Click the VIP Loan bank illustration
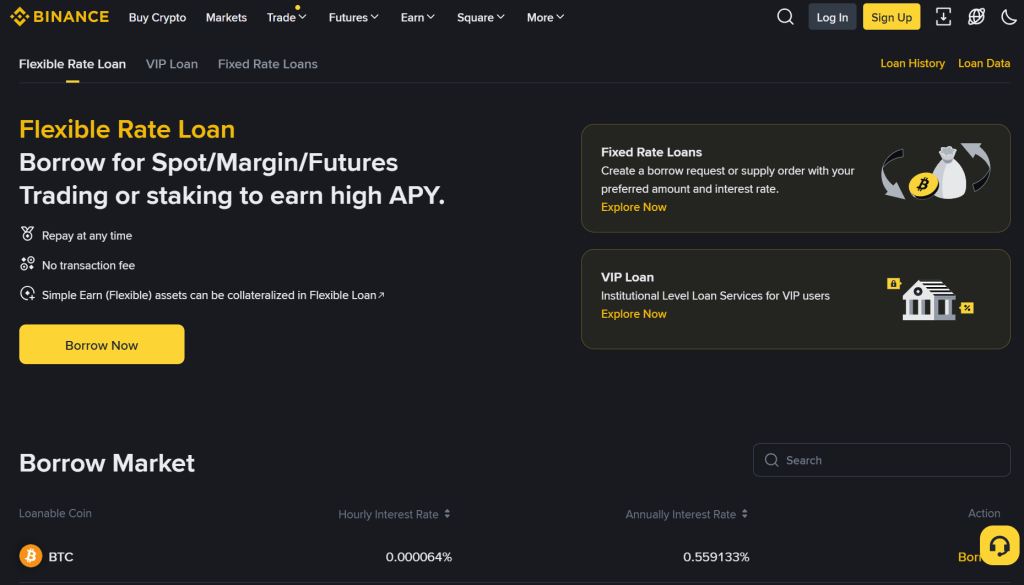 pyautogui.click(x=930, y=299)
